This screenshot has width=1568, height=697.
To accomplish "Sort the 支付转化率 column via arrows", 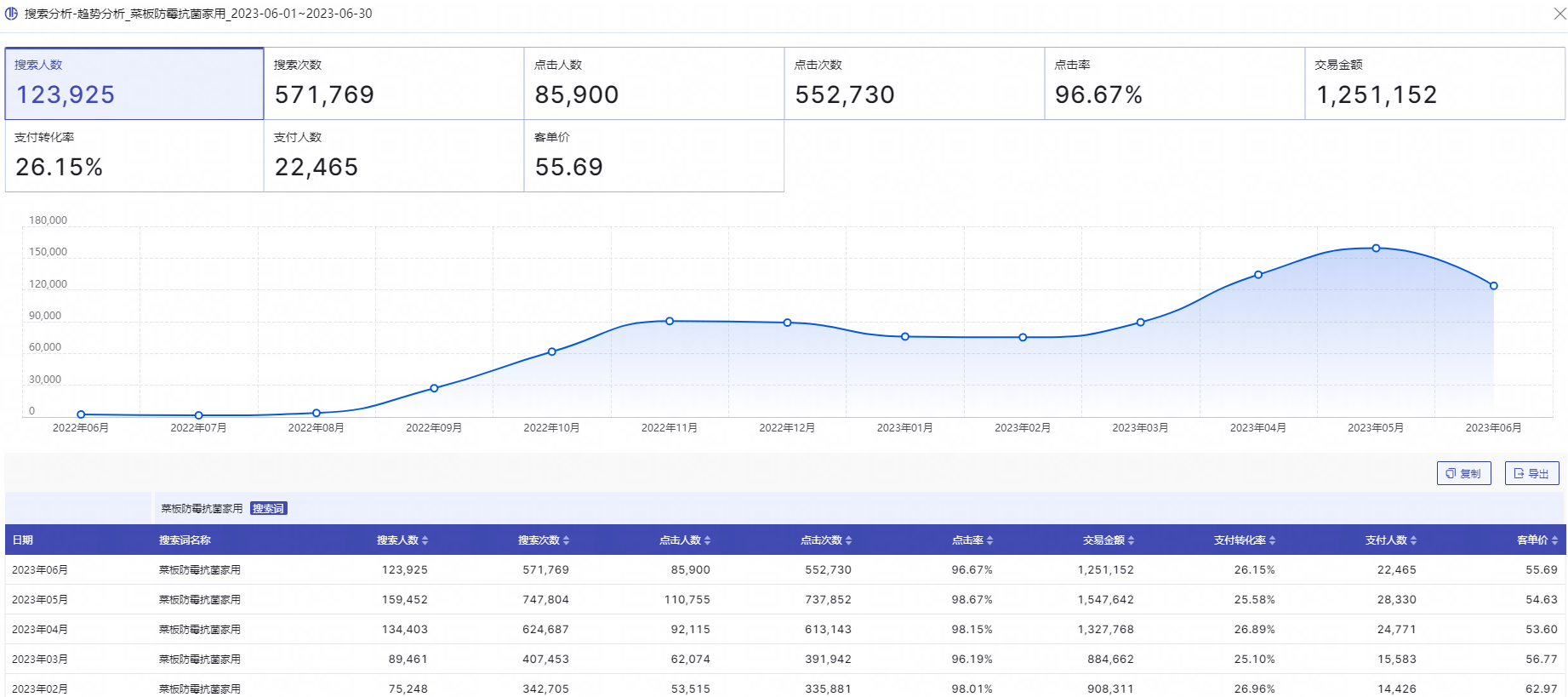I will click(1272, 540).
